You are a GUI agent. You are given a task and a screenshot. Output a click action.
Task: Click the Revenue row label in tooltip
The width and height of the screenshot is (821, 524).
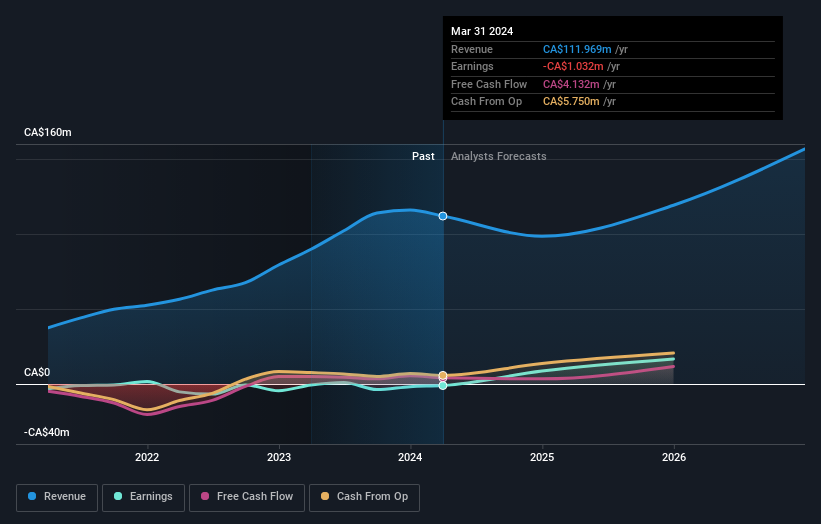click(472, 49)
